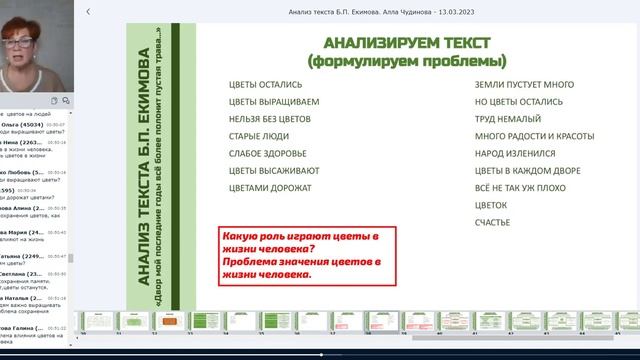Select the leftmost thumbnail with a table
The width and height of the screenshot is (640, 360).
point(98,322)
